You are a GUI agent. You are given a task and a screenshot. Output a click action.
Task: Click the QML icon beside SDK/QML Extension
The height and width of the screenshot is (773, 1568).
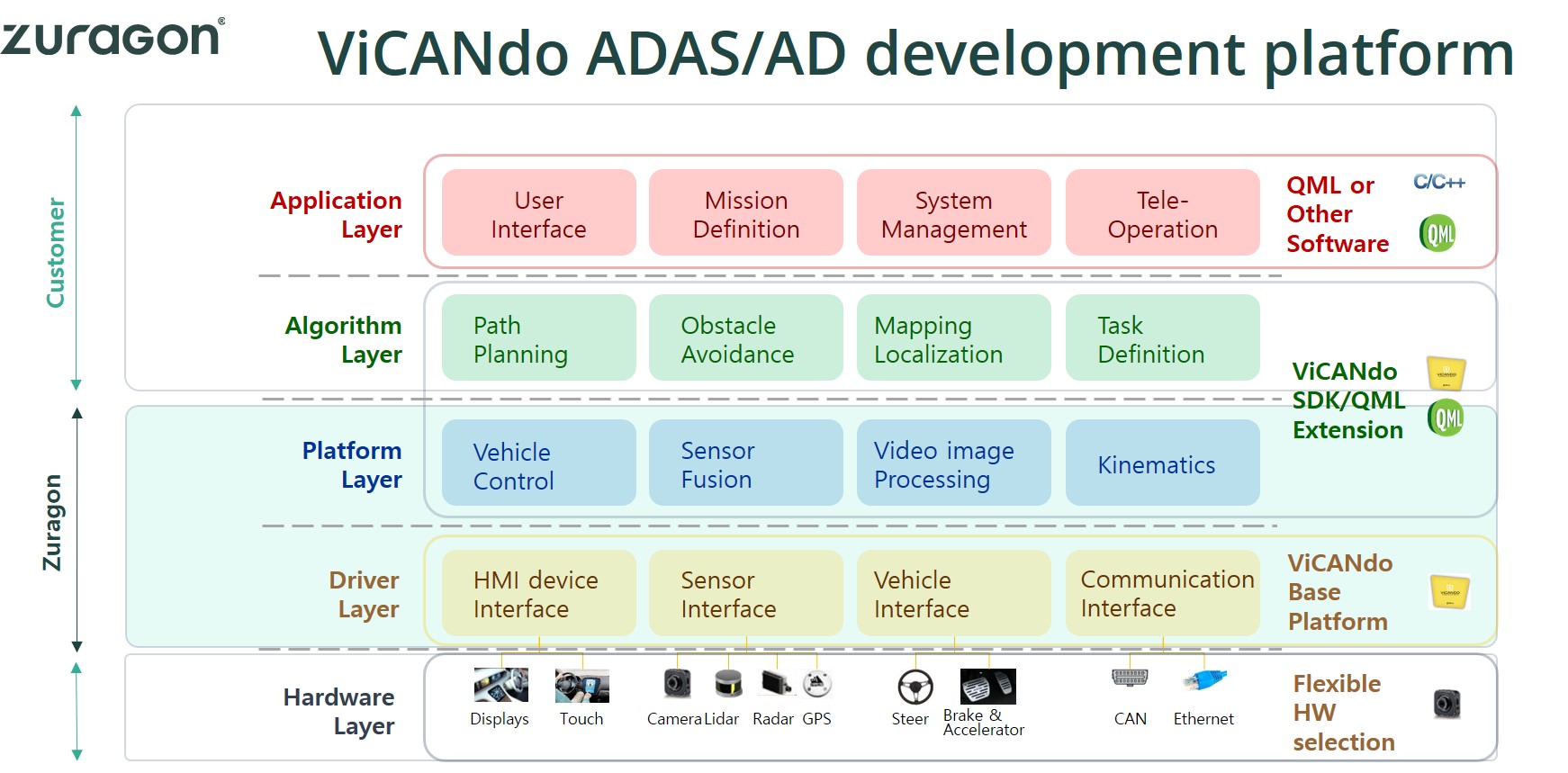coord(1446,418)
